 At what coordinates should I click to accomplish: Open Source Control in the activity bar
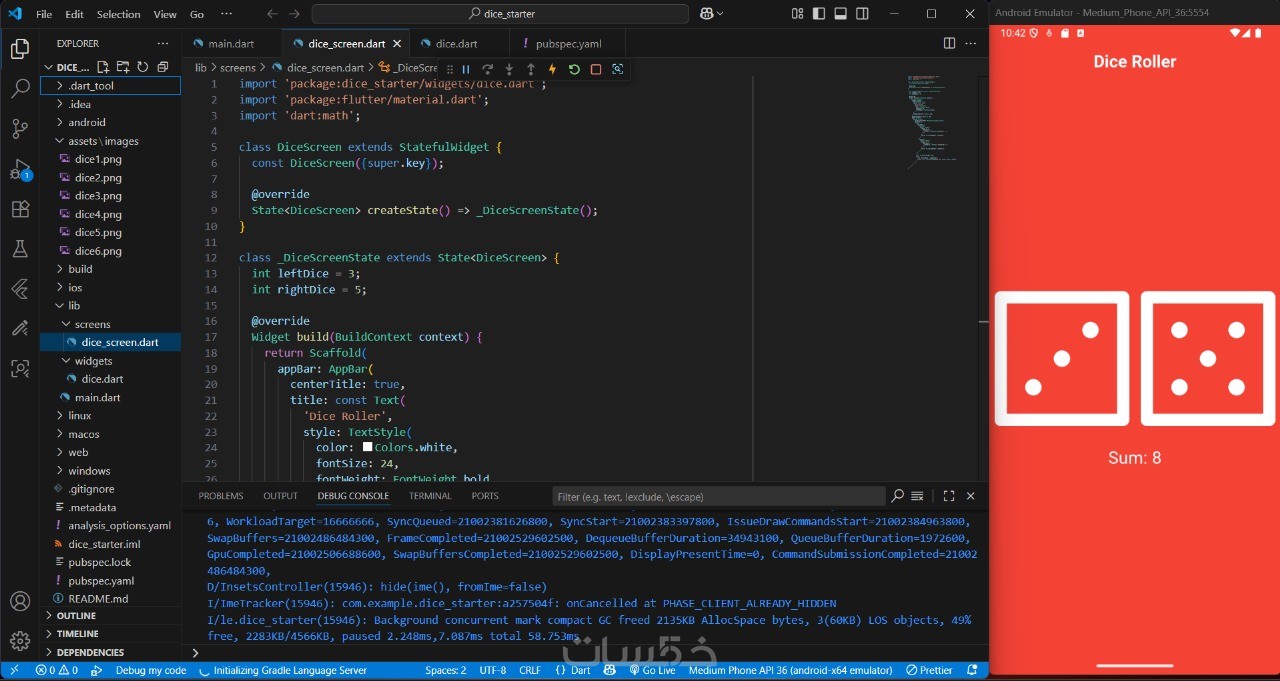click(x=20, y=128)
